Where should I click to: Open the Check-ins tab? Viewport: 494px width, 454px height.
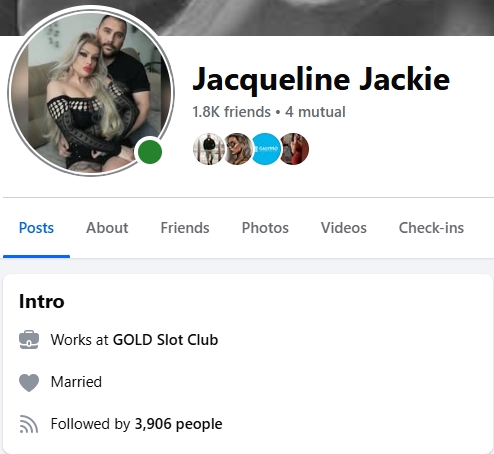[x=431, y=228]
